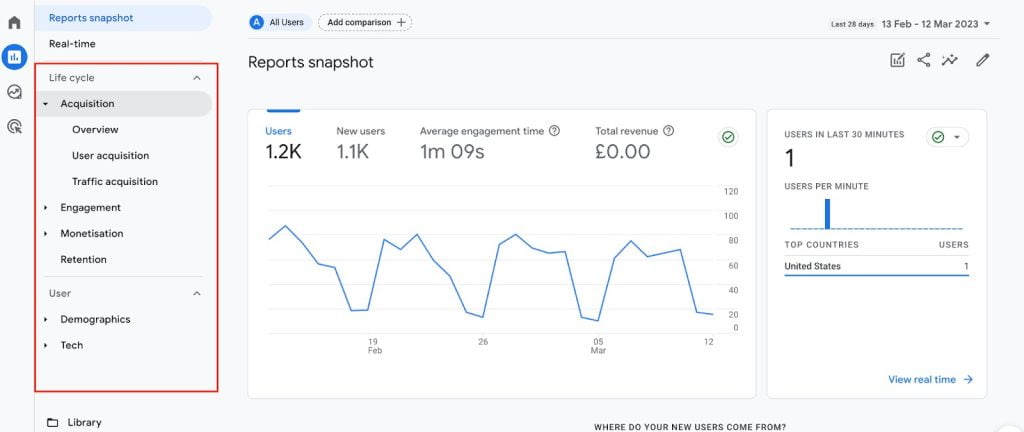Screen dimensions: 1024x432
Task: Open the date range dropdown
Action: [x=987, y=23]
